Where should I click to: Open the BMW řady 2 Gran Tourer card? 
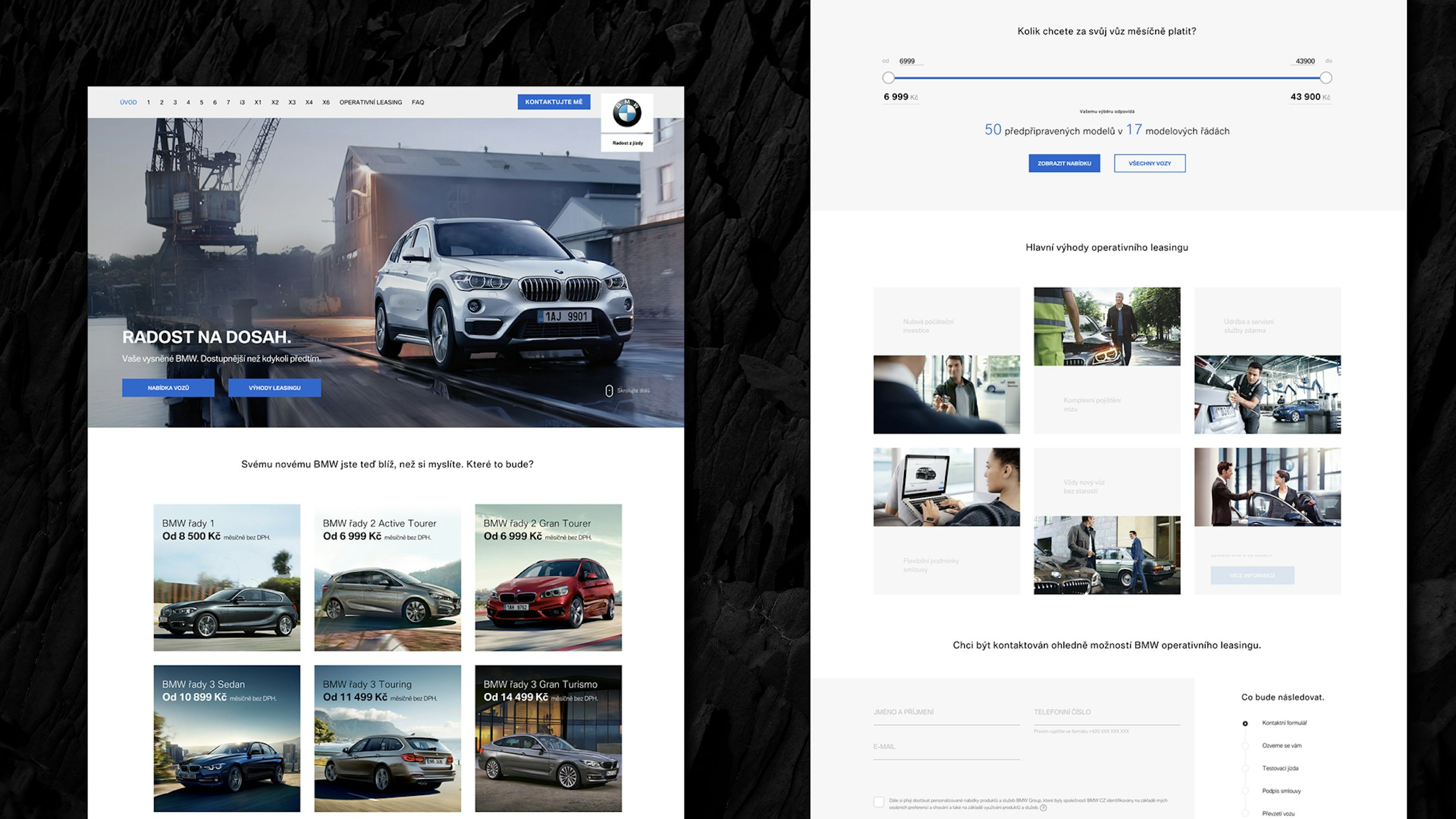pos(548,578)
